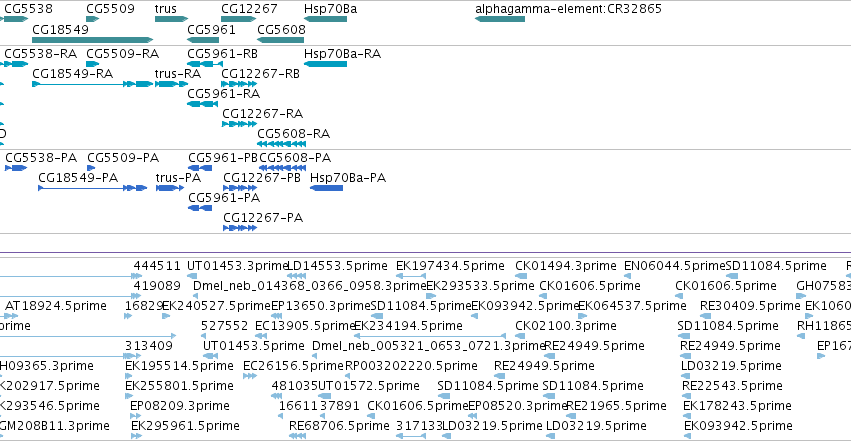Viewport: 851px width, 441px height.
Task: Click transcript CG12267-RB
Action: click(239, 84)
